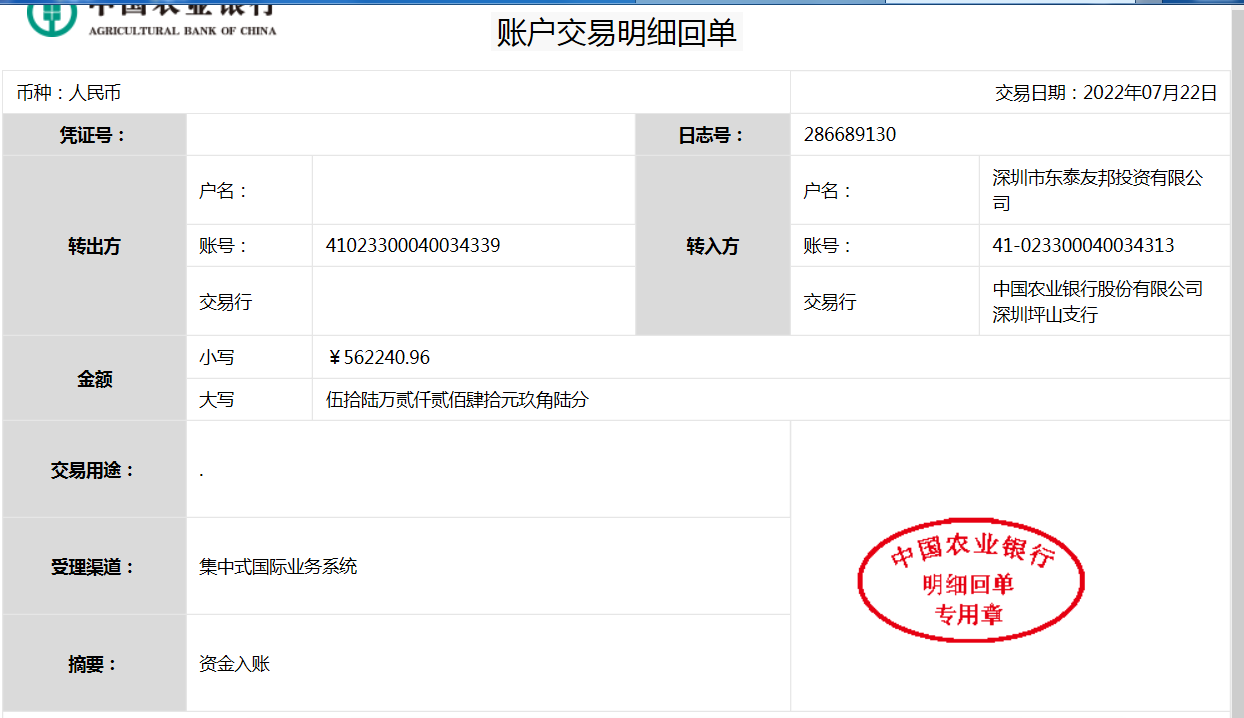This screenshot has width=1244, height=718.
Task: Click the title 账户交易明细回单
Action: point(617,33)
